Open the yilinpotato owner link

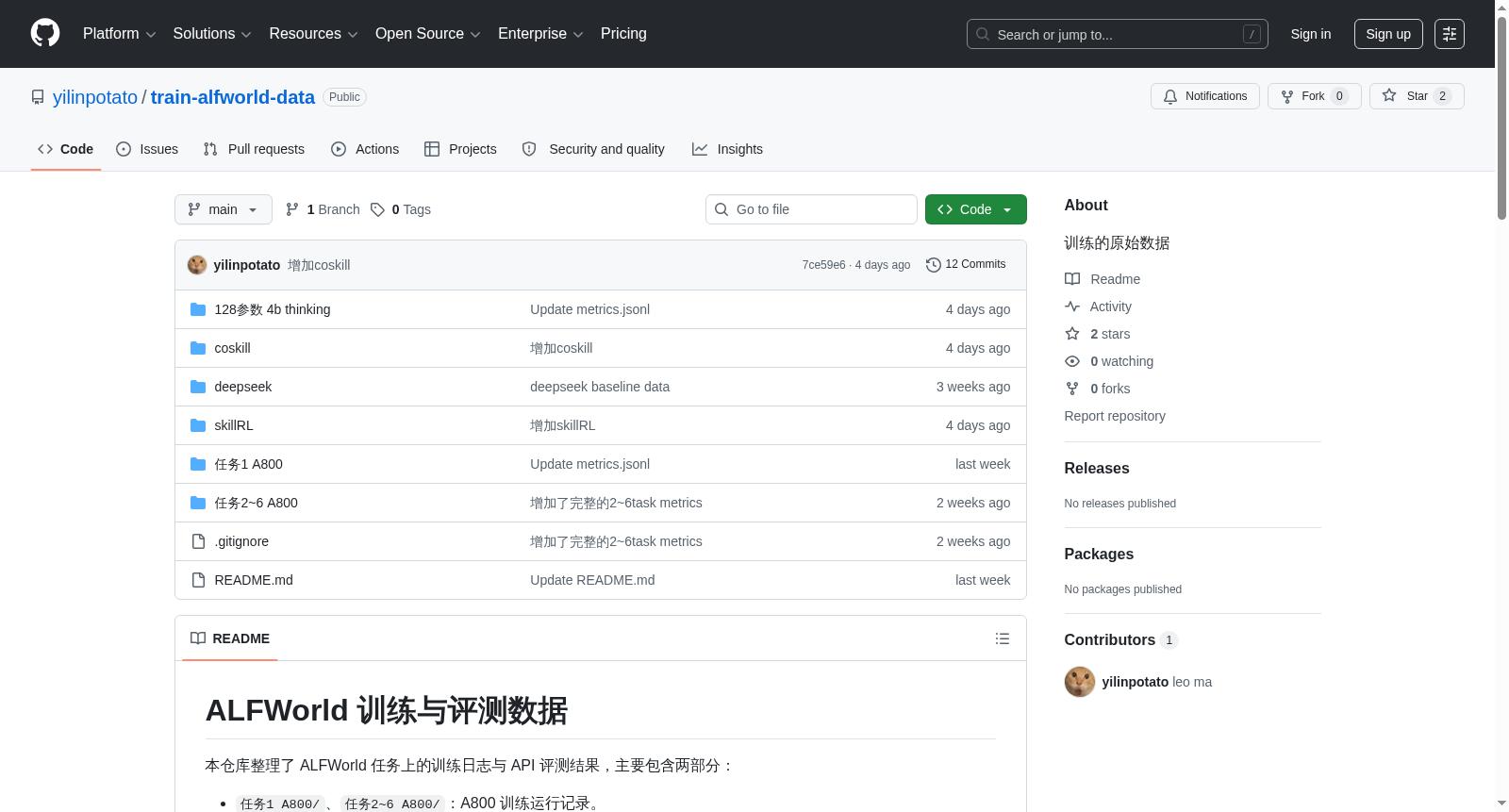coord(95,97)
